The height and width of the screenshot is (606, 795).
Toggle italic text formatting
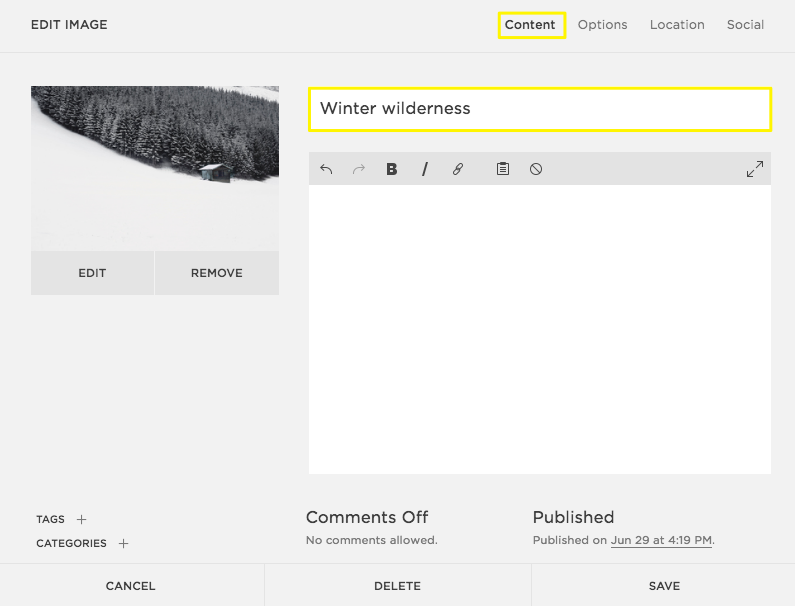pyautogui.click(x=425, y=169)
